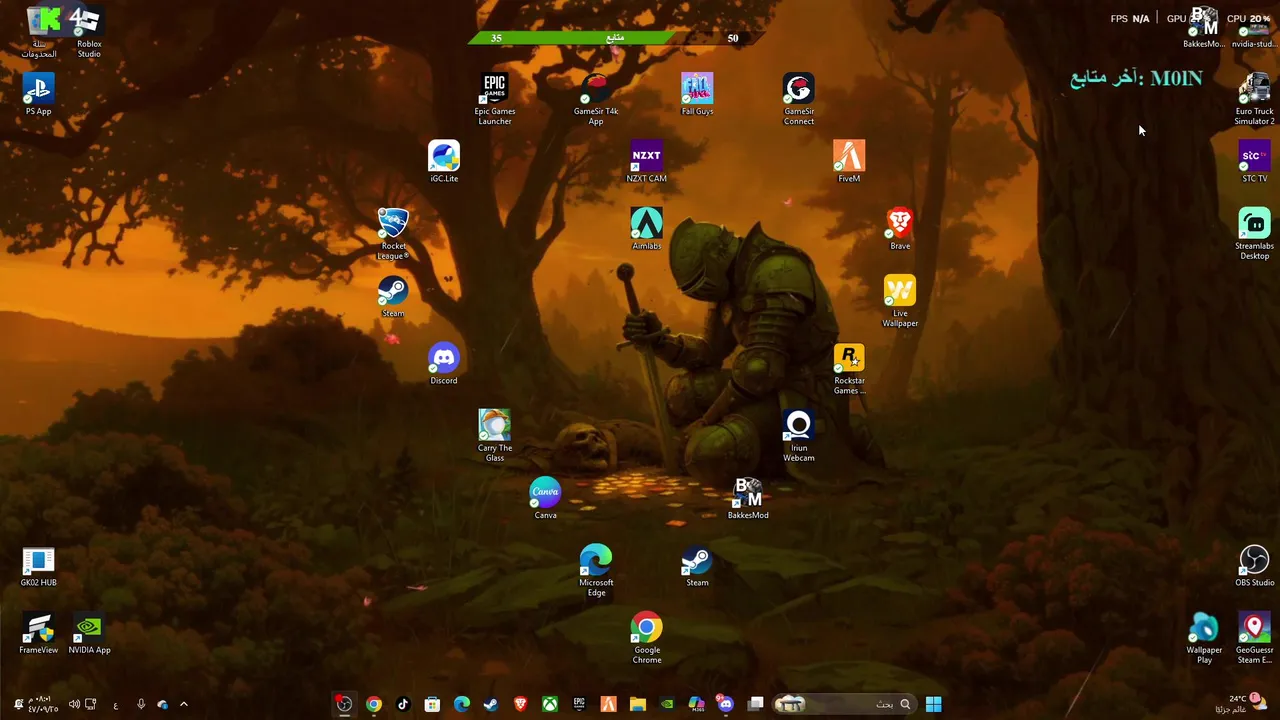Open the NVIDIA App desktop shortcut
The width and height of the screenshot is (1280, 720).
(89, 633)
